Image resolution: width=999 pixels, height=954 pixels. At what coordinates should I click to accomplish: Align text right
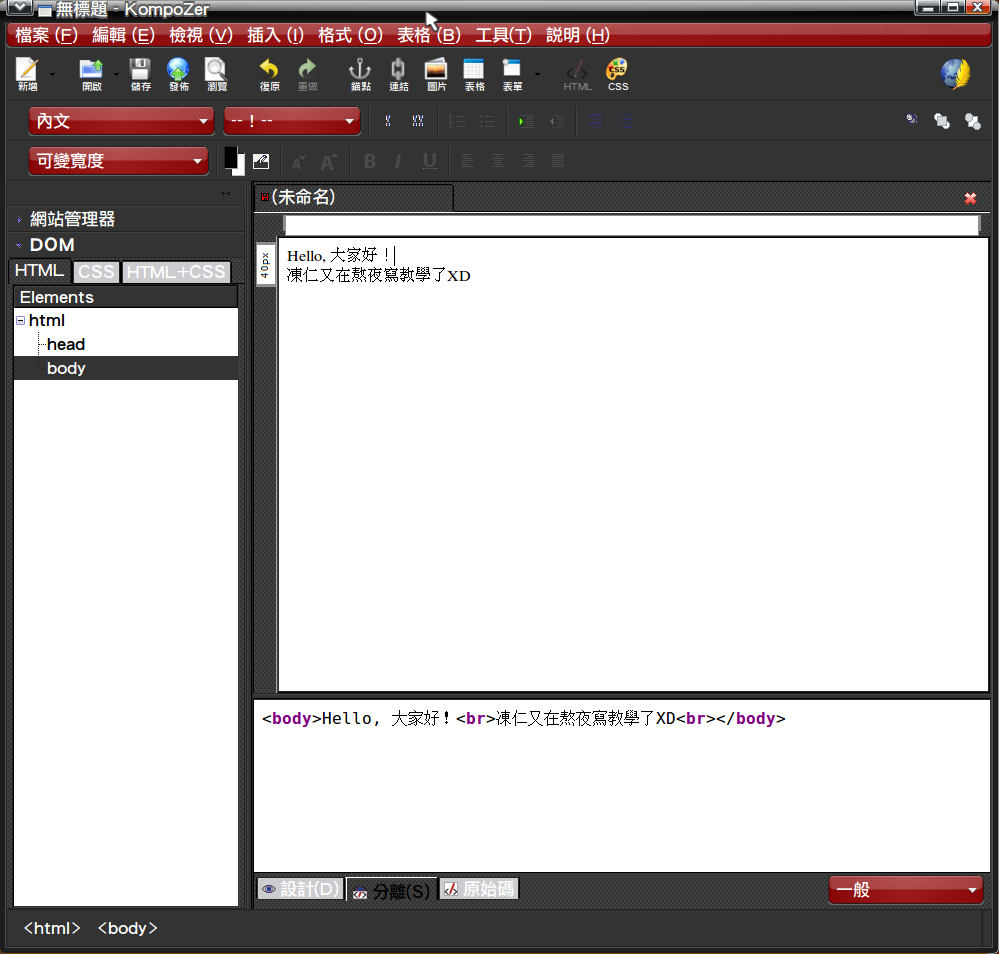528,161
